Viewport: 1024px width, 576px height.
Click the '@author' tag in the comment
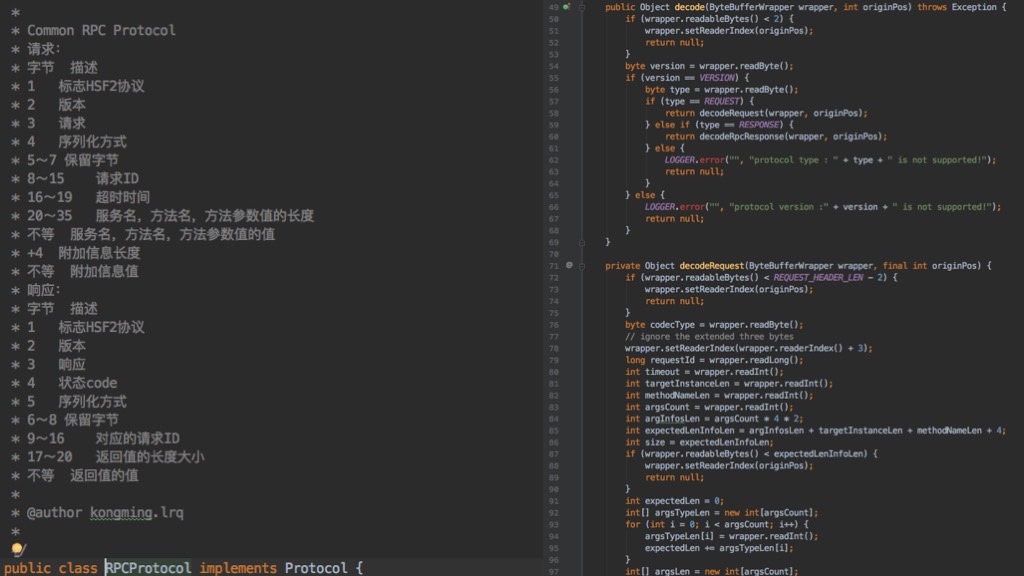[x=55, y=513]
